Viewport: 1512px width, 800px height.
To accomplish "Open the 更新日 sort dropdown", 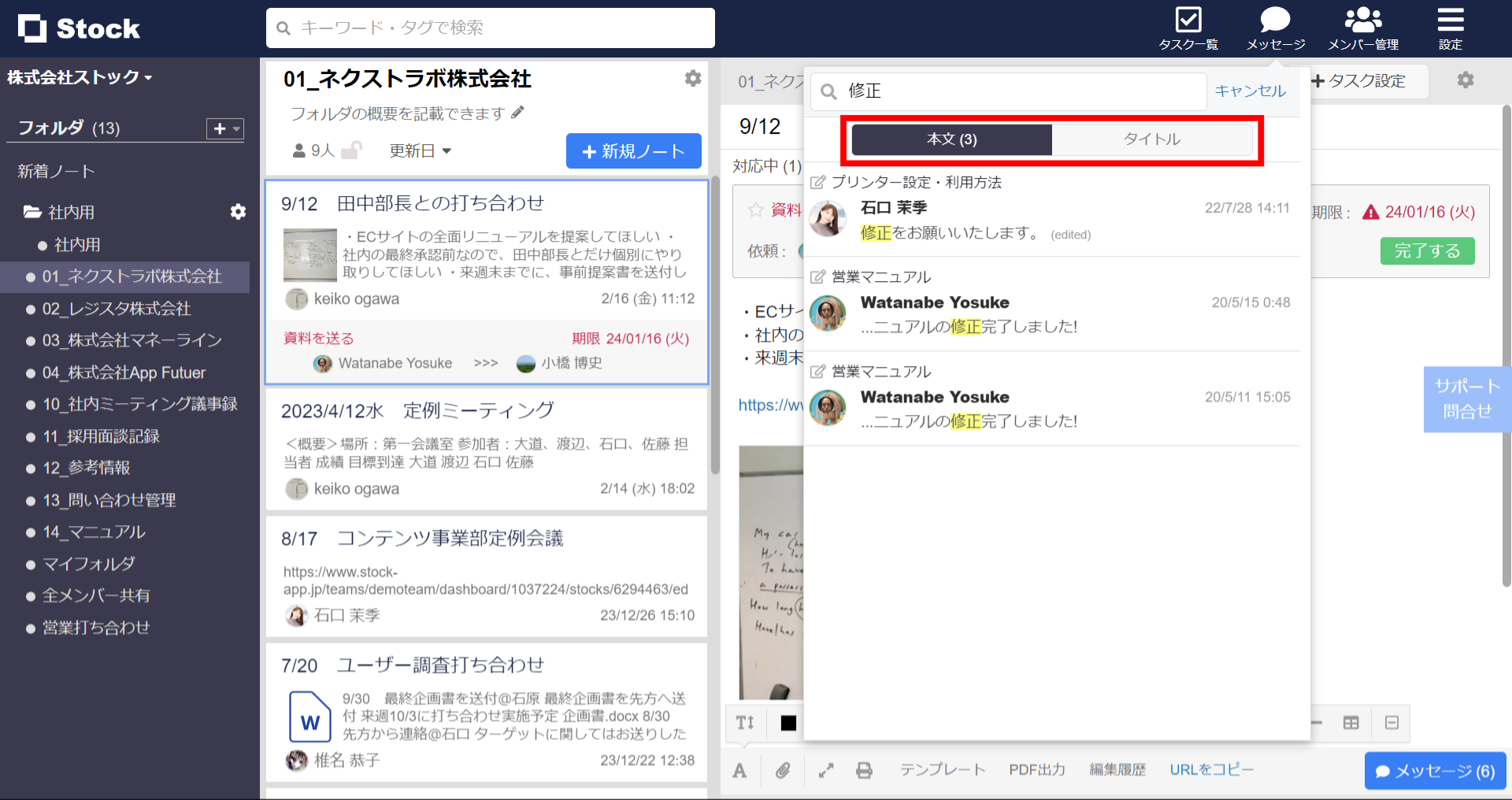I will point(420,150).
